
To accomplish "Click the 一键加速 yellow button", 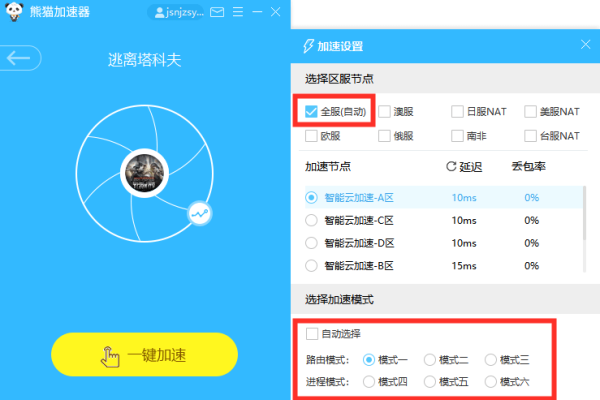I will coord(144,354).
